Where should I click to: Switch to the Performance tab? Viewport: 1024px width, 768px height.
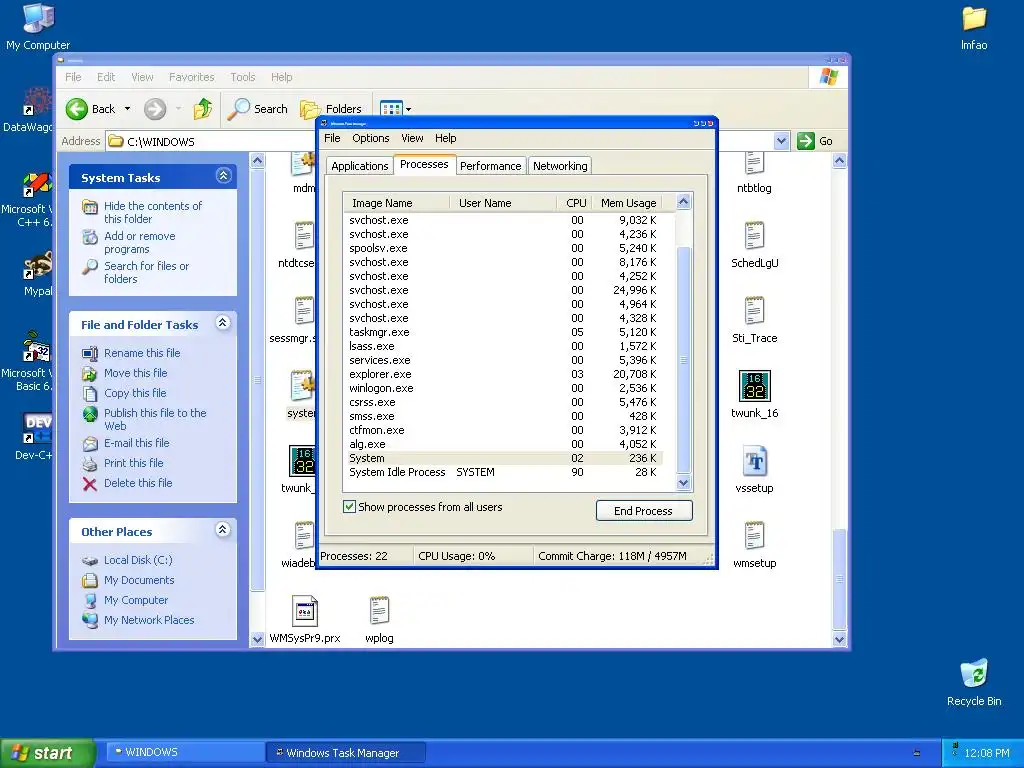tap(490, 166)
